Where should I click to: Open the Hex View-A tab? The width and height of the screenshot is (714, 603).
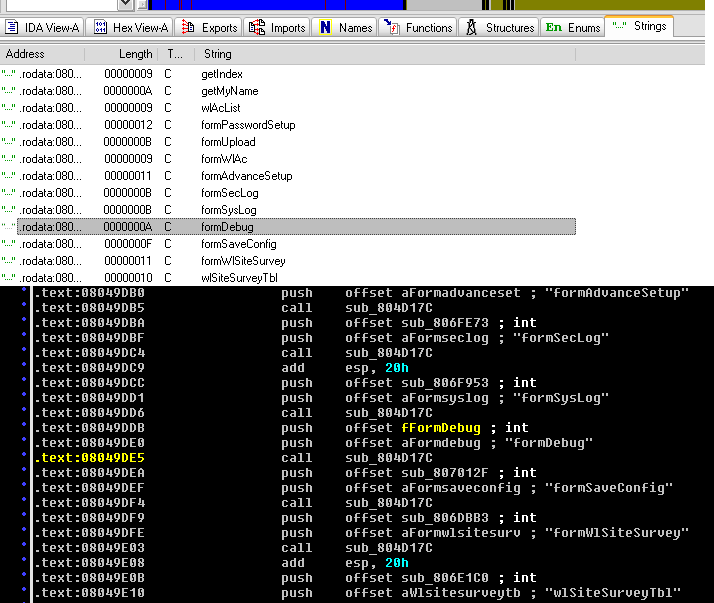pyautogui.click(x=131, y=28)
